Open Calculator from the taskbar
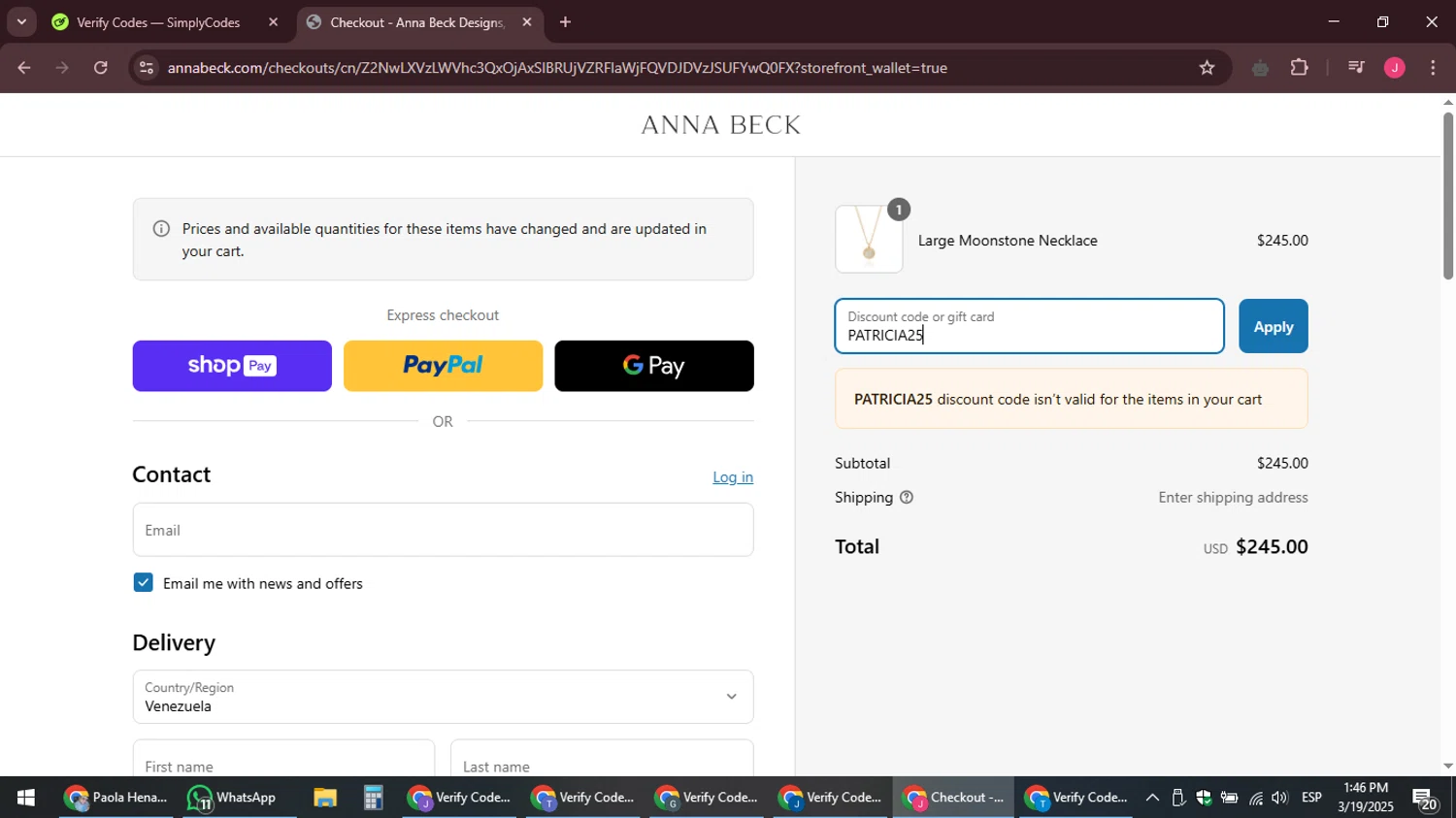This screenshot has width=1456, height=818. click(374, 798)
